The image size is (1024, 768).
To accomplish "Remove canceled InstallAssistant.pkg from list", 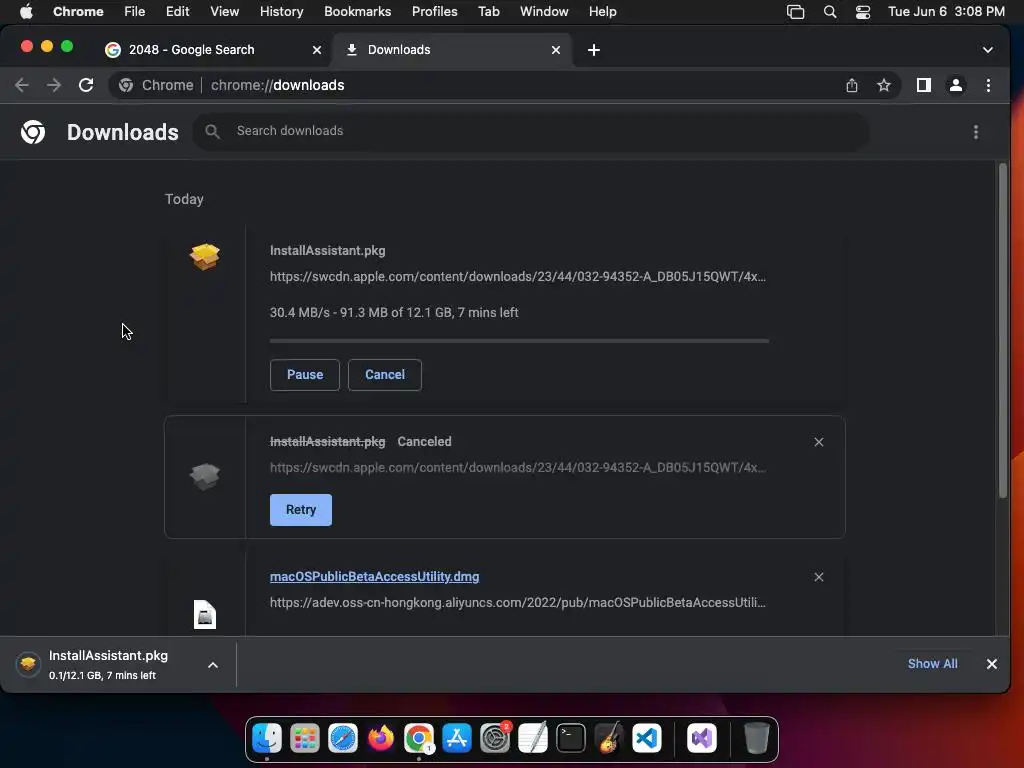I will (818, 442).
